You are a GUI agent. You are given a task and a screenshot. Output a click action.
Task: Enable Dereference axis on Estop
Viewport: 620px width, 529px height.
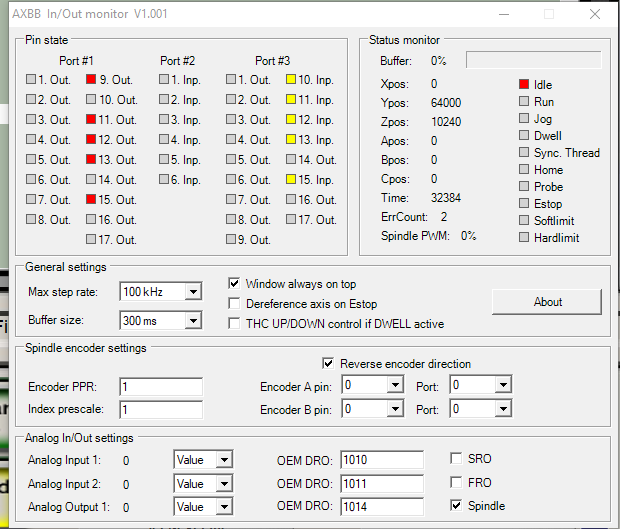234,304
